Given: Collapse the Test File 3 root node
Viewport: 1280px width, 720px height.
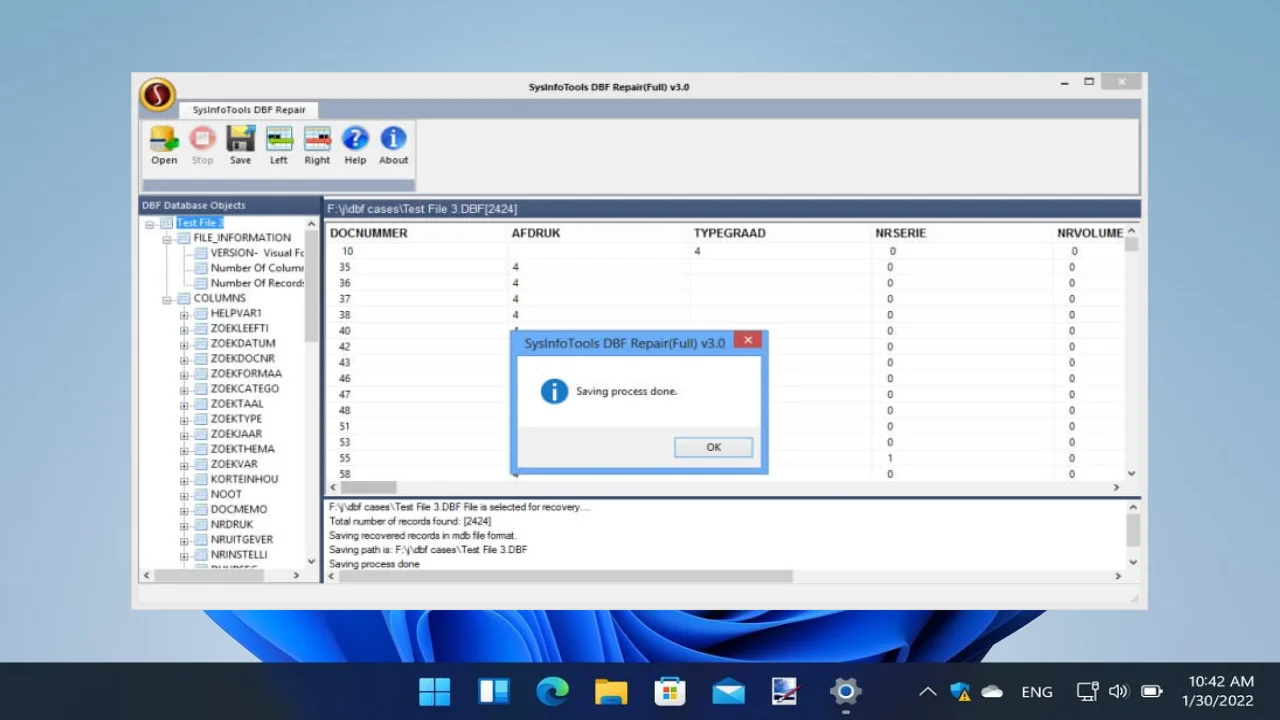Looking at the screenshot, I should click(x=150, y=224).
